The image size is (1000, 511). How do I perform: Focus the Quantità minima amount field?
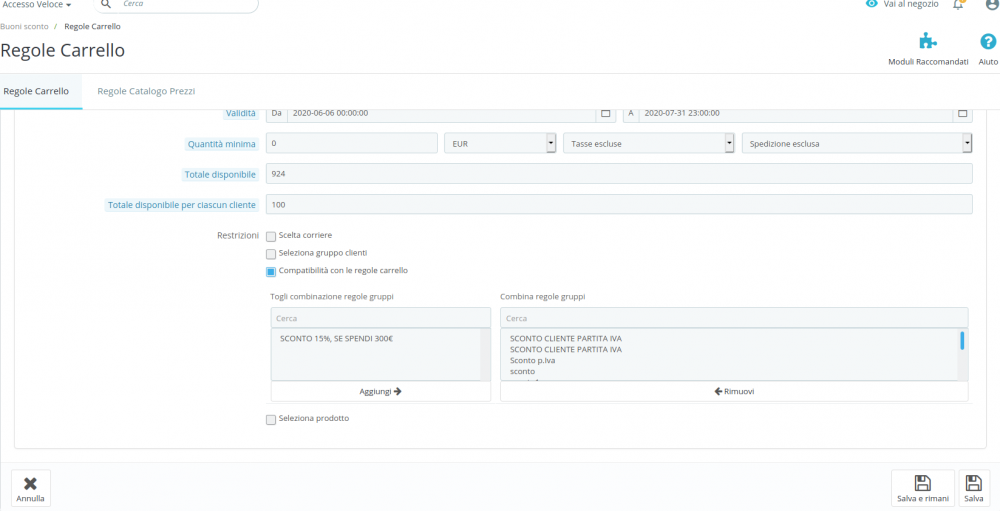[x=351, y=144]
